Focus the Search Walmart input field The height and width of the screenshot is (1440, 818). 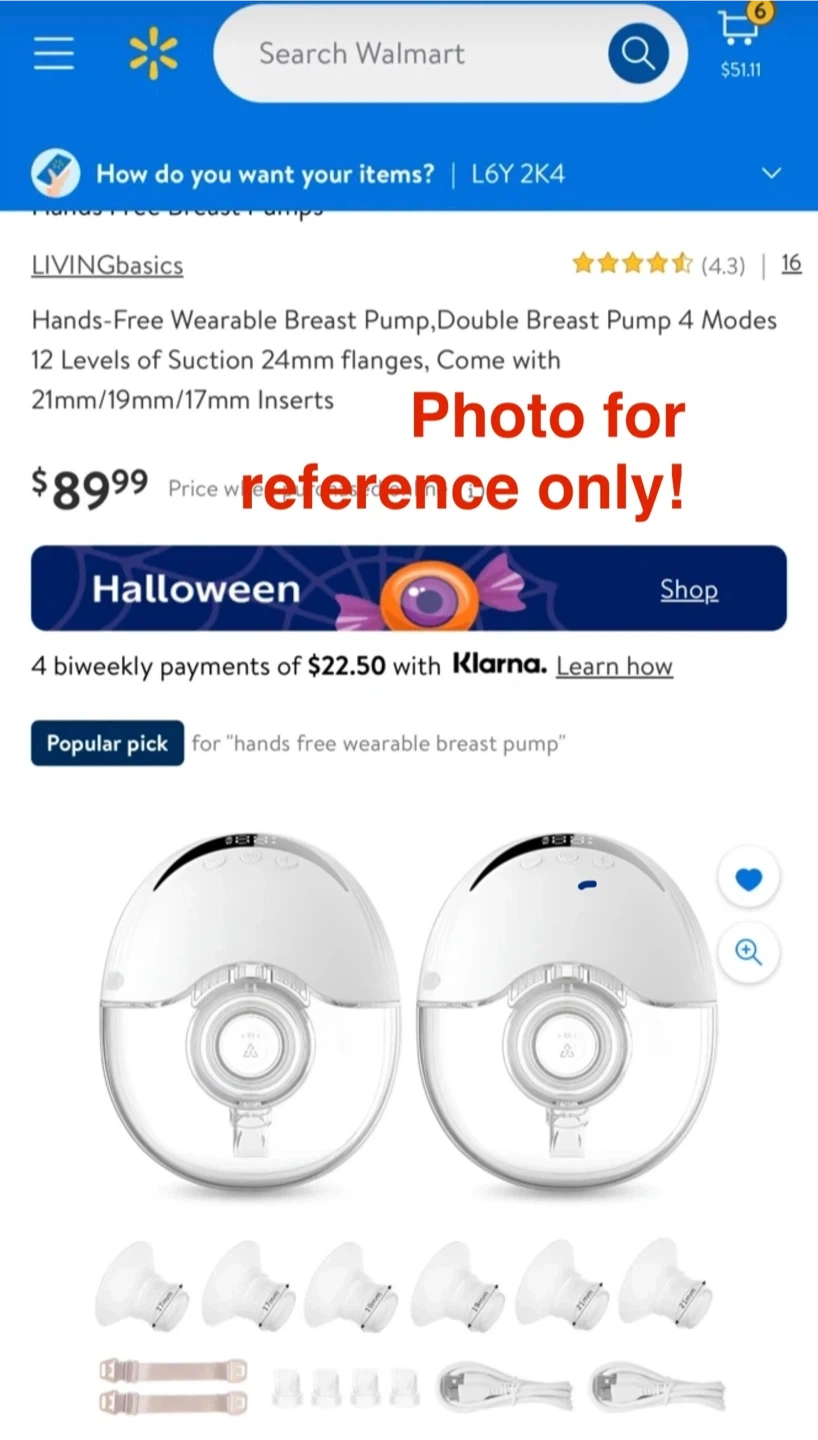tap(410, 53)
